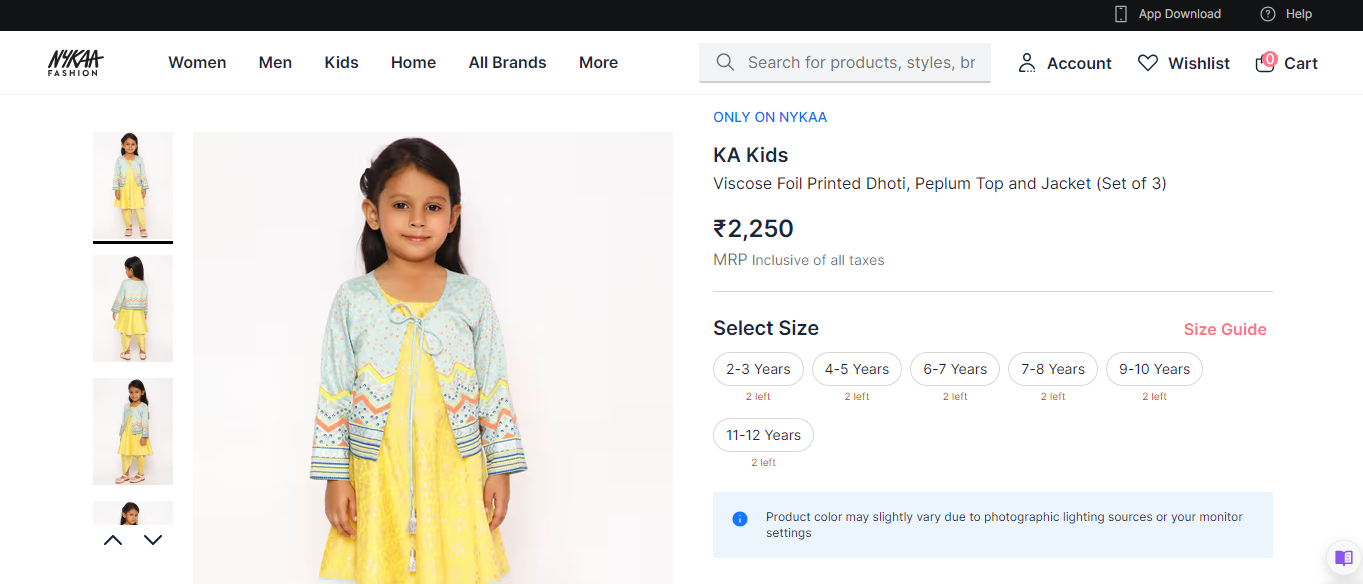Click the search magnifier icon
Image resolution: width=1363 pixels, height=584 pixels.
(726, 63)
